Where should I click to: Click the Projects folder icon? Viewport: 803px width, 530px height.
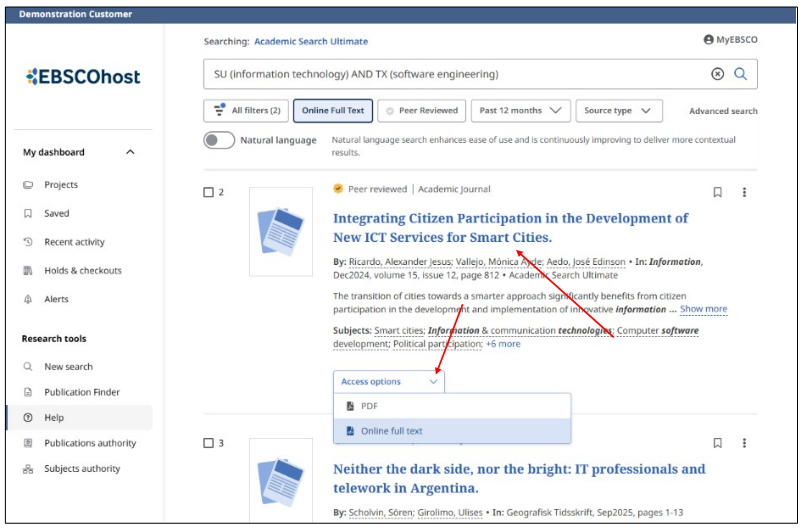click(x=28, y=184)
